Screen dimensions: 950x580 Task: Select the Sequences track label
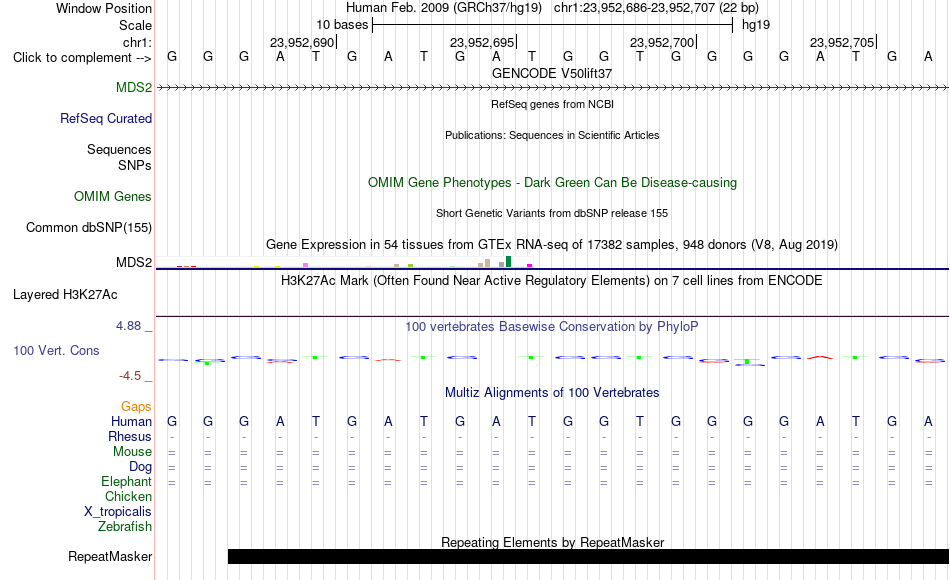pos(119,149)
